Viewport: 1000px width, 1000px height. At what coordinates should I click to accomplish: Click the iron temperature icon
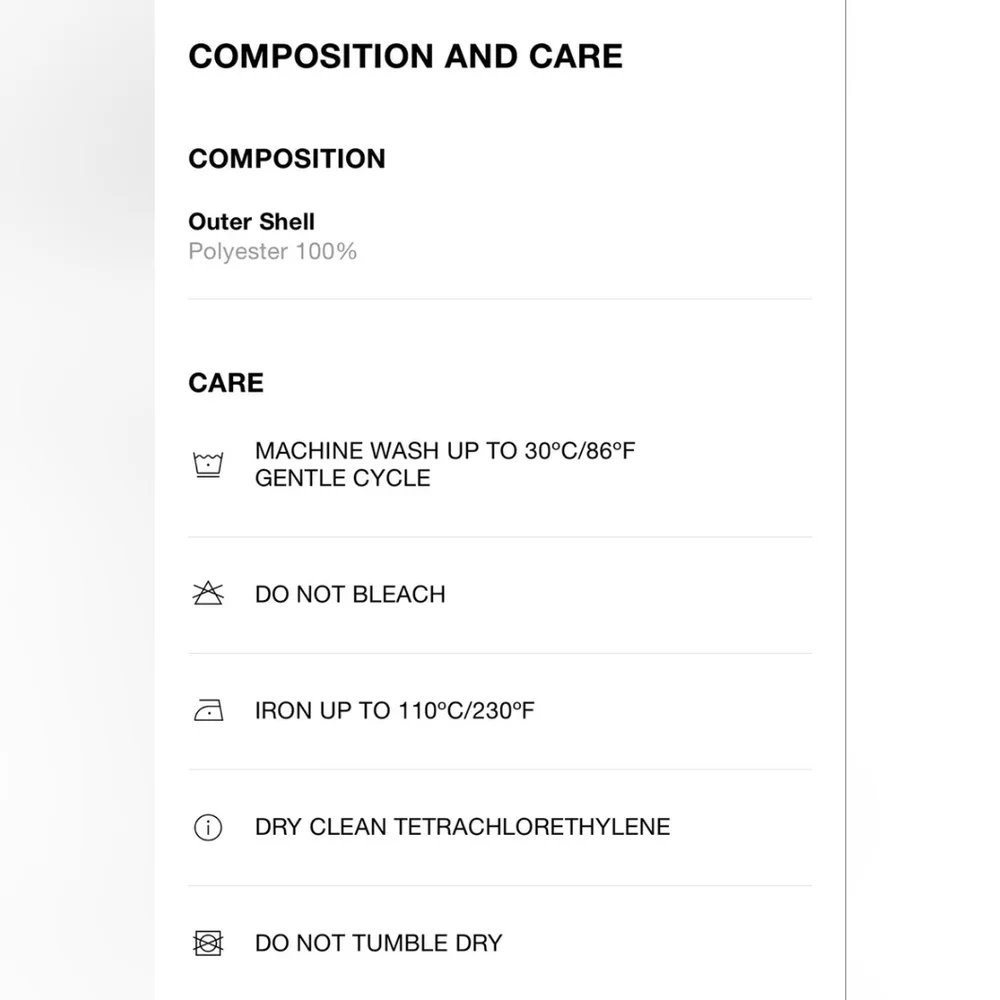208,711
